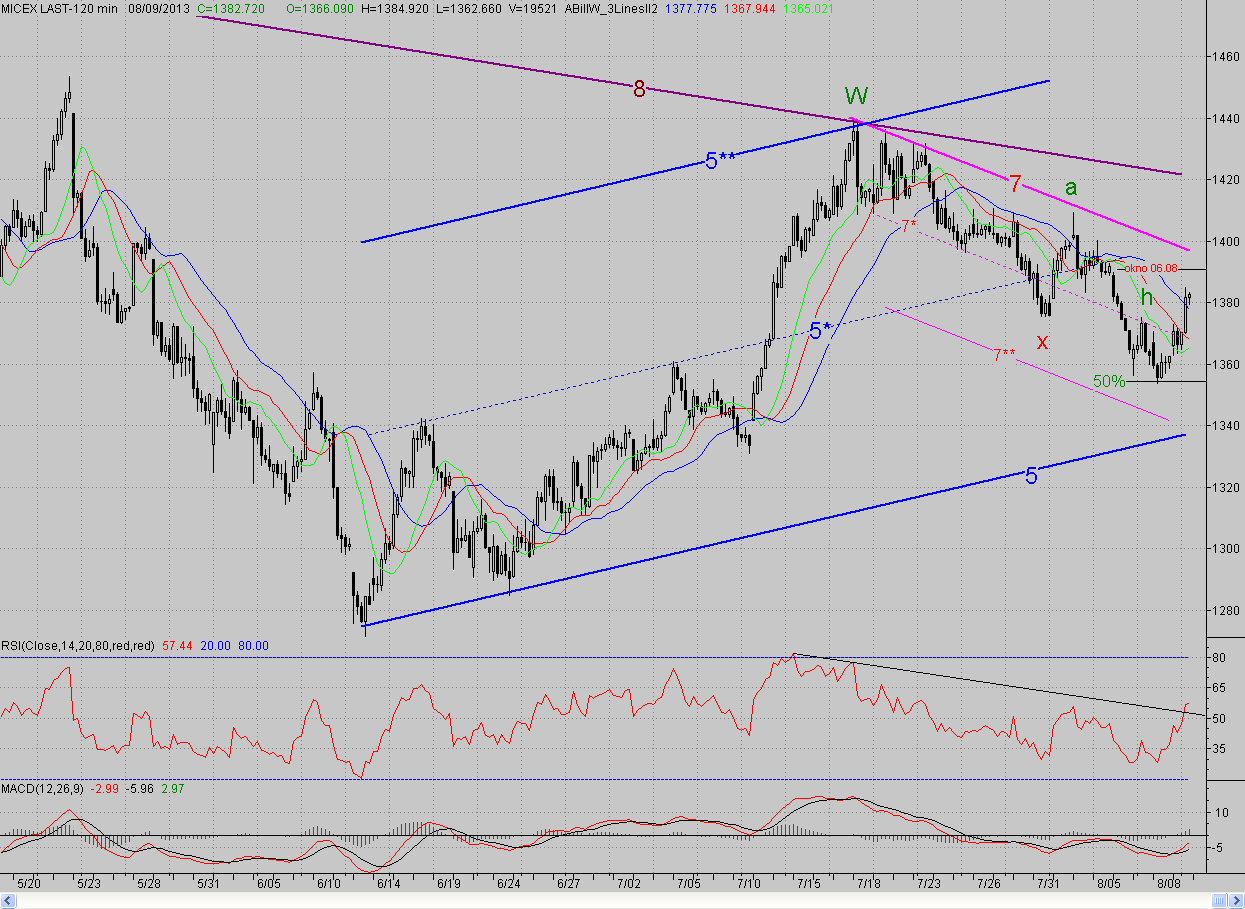This screenshot has width=1245, height=909.
Task: Click the okno 06.08 annotation text
Action: (1152, 269)
